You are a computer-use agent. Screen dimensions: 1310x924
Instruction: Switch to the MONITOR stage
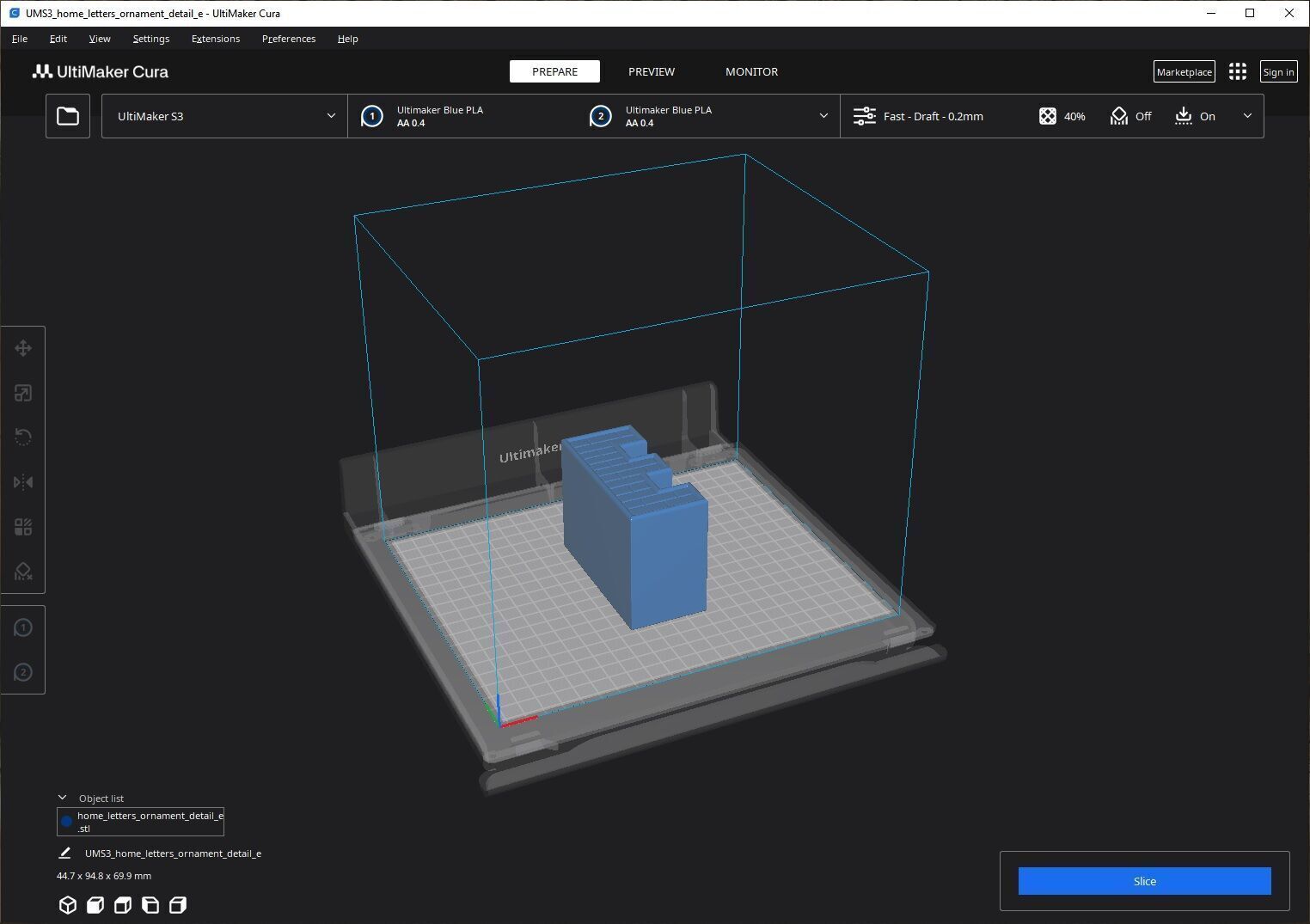click(752, 71)
